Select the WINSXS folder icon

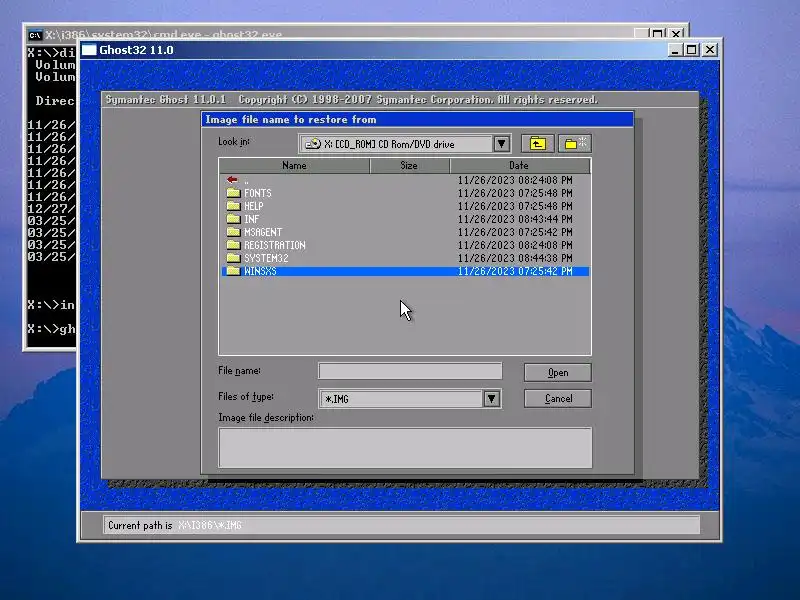click(233, 271)
